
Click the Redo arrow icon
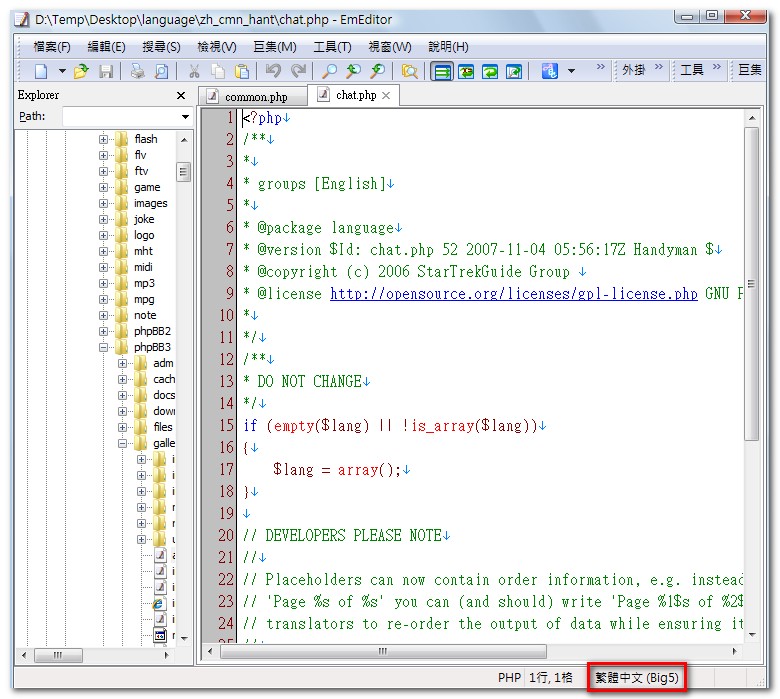298,71
